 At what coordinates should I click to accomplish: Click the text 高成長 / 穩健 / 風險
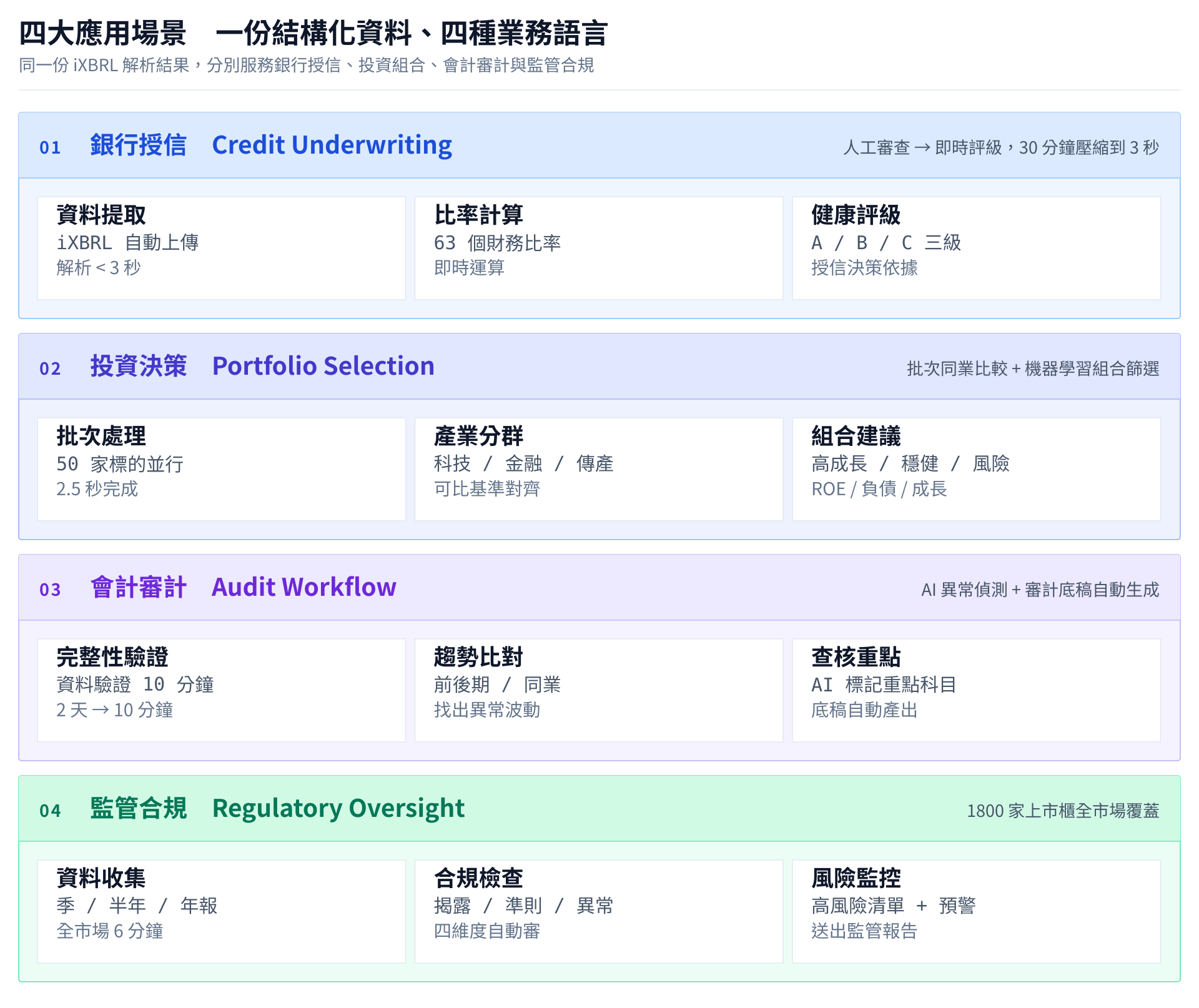tap(910, 463)
